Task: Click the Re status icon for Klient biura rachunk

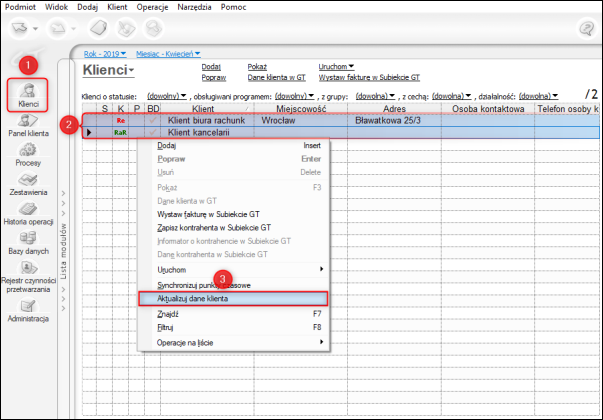Action: [121, 121]
